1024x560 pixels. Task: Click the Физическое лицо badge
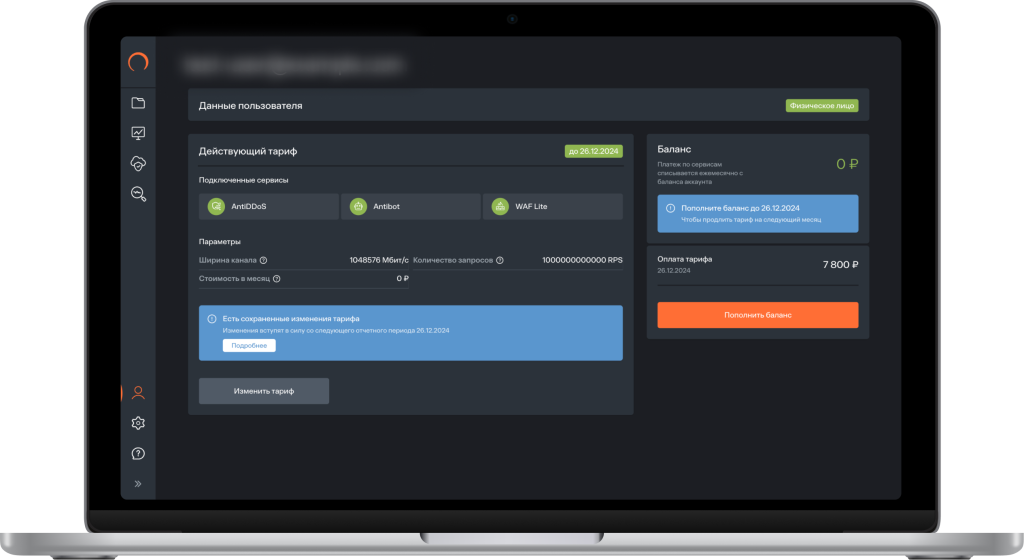pos(822,106)
